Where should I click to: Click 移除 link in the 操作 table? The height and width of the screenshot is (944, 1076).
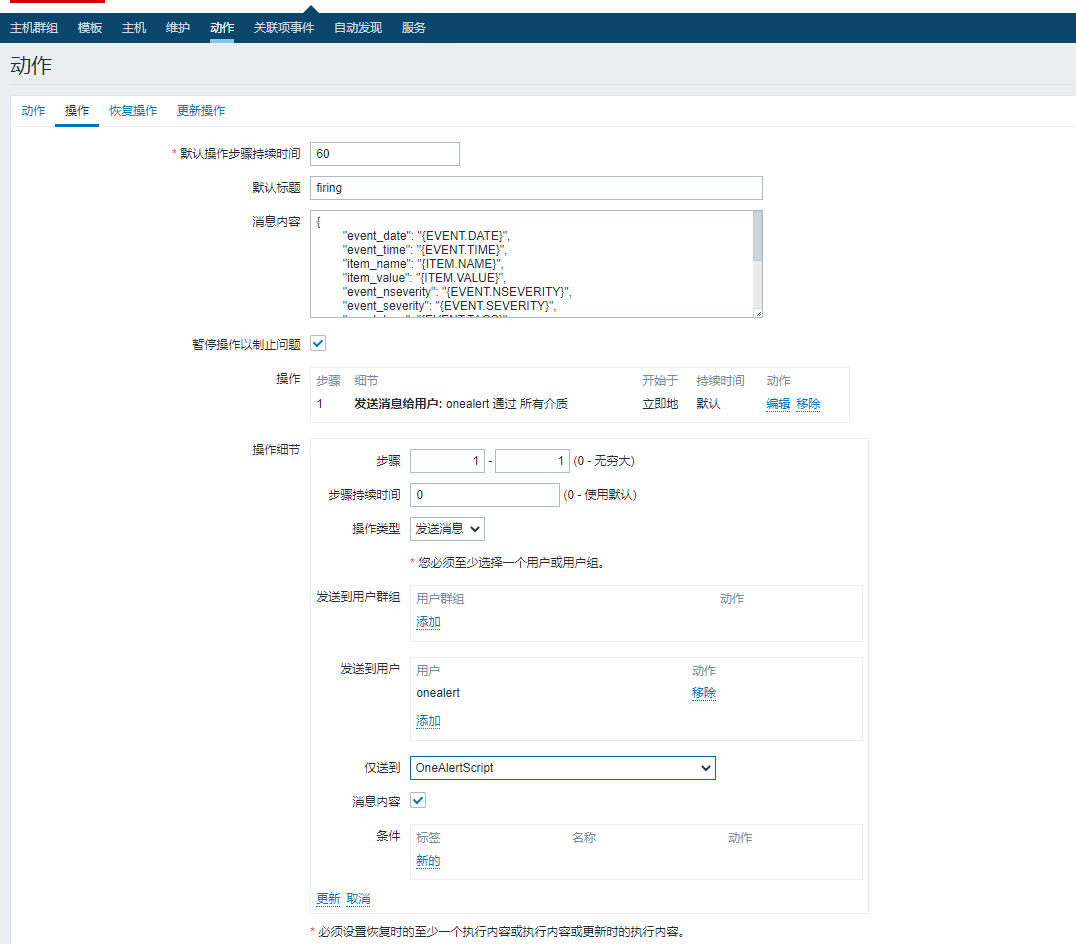(808, 404)
